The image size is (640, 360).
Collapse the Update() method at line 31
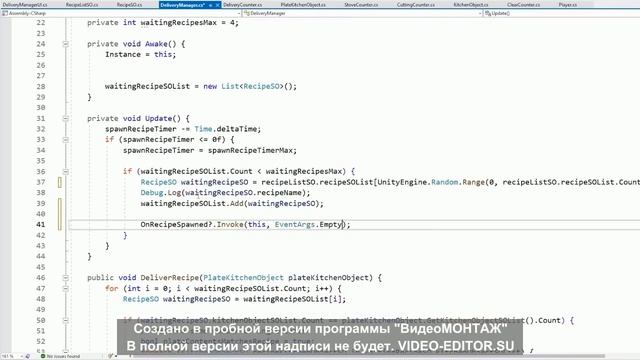pos(65,118)
